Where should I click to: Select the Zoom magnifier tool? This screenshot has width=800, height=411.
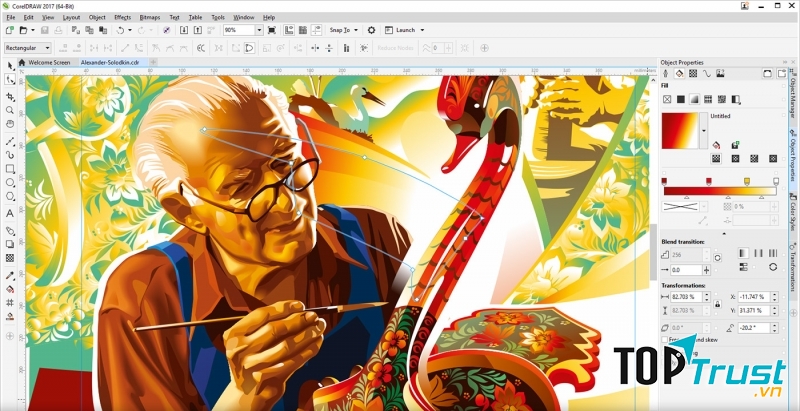(x=10, y=110)
